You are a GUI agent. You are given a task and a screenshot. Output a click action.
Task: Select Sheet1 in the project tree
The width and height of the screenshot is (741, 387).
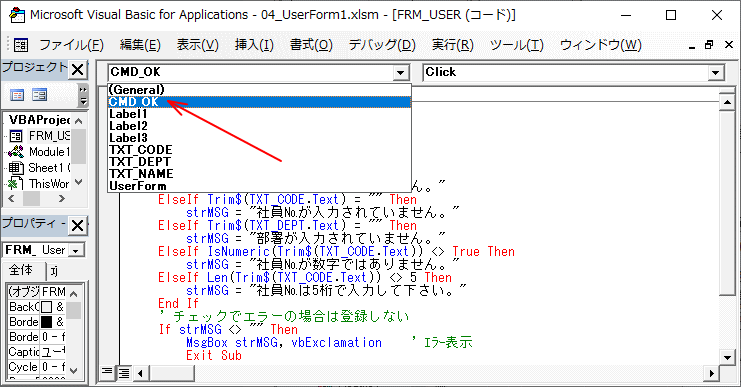[x=49, y=168]
